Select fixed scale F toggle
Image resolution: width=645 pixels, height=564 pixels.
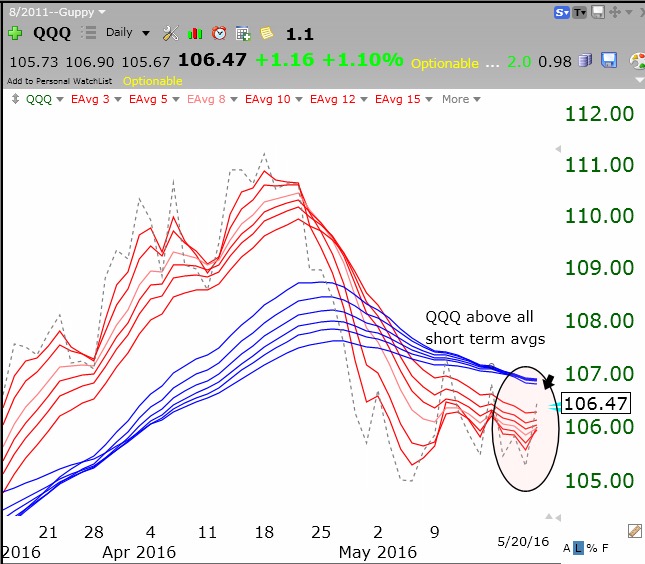pyautogui.click(x=605, y=548)
